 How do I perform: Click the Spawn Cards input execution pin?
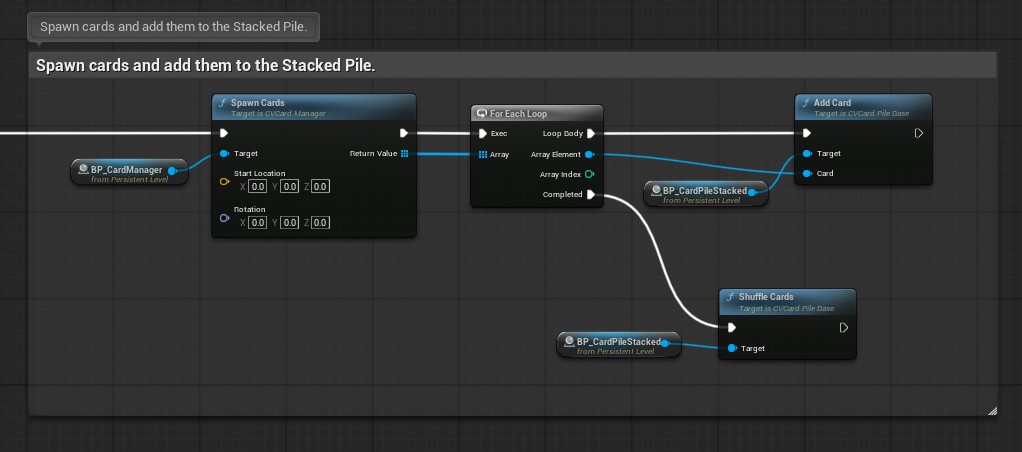(224, 133)
